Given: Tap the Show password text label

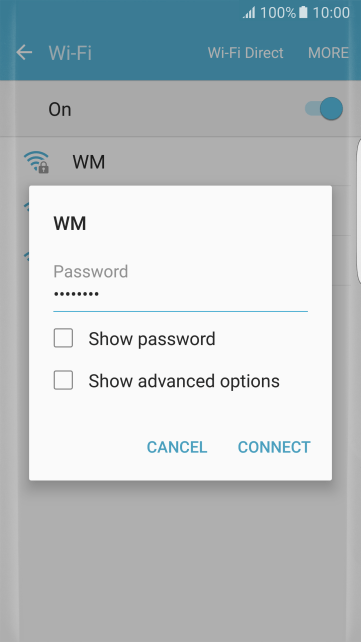Looking at the screenshot, I should tap(152, 339).
